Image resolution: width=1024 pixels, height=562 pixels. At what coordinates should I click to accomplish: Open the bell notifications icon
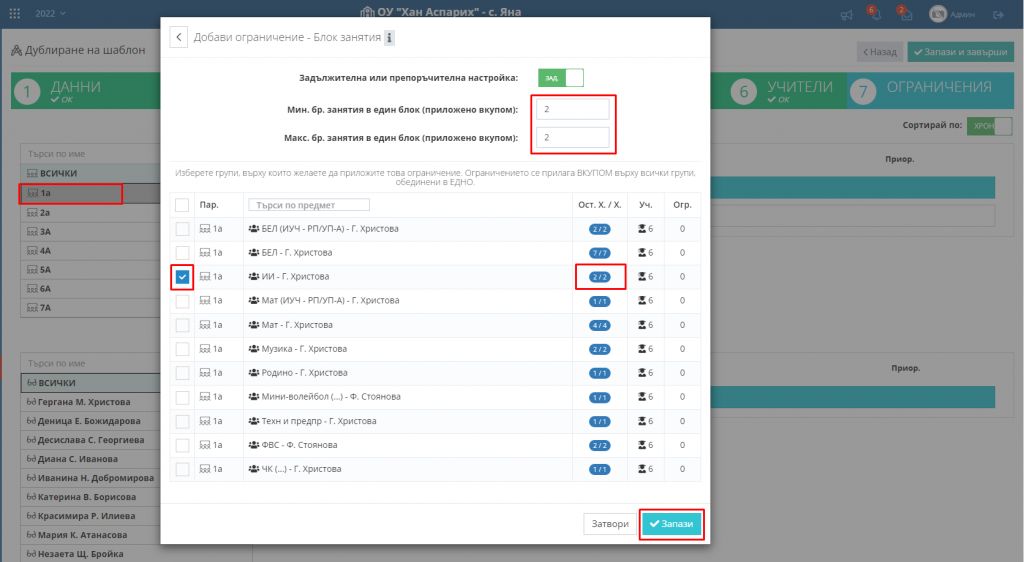(x=875, y=14)
